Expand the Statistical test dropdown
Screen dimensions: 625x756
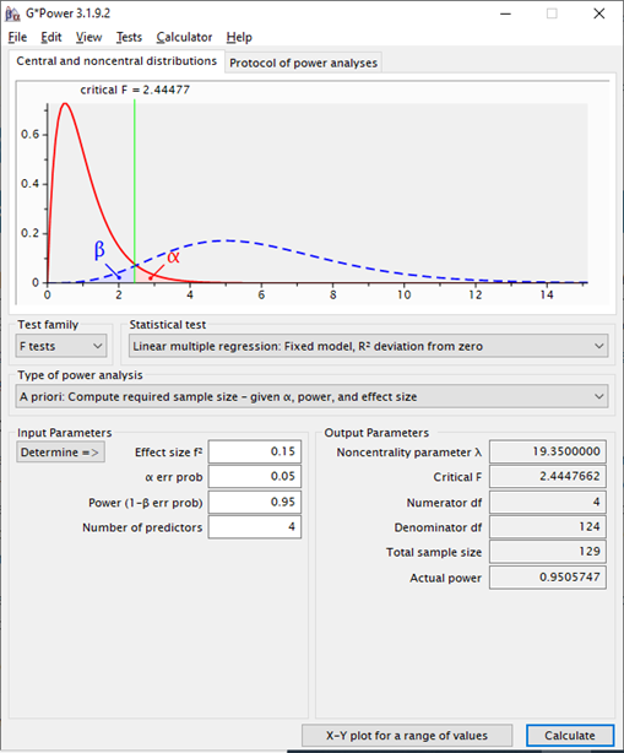click(368, 346)
